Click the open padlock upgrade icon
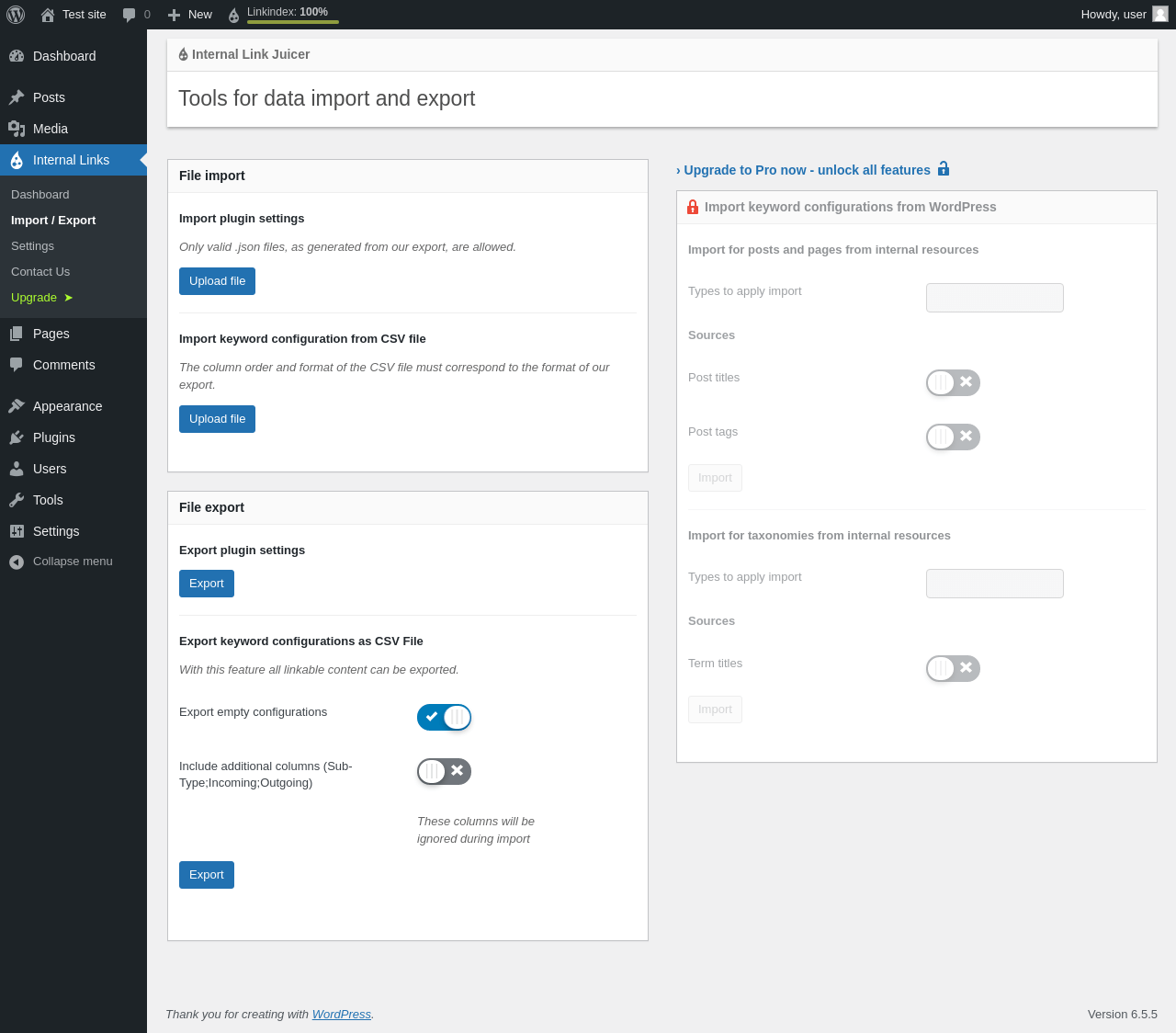The height and width of the screenshot is (1033, 1176). pos(944,169)
